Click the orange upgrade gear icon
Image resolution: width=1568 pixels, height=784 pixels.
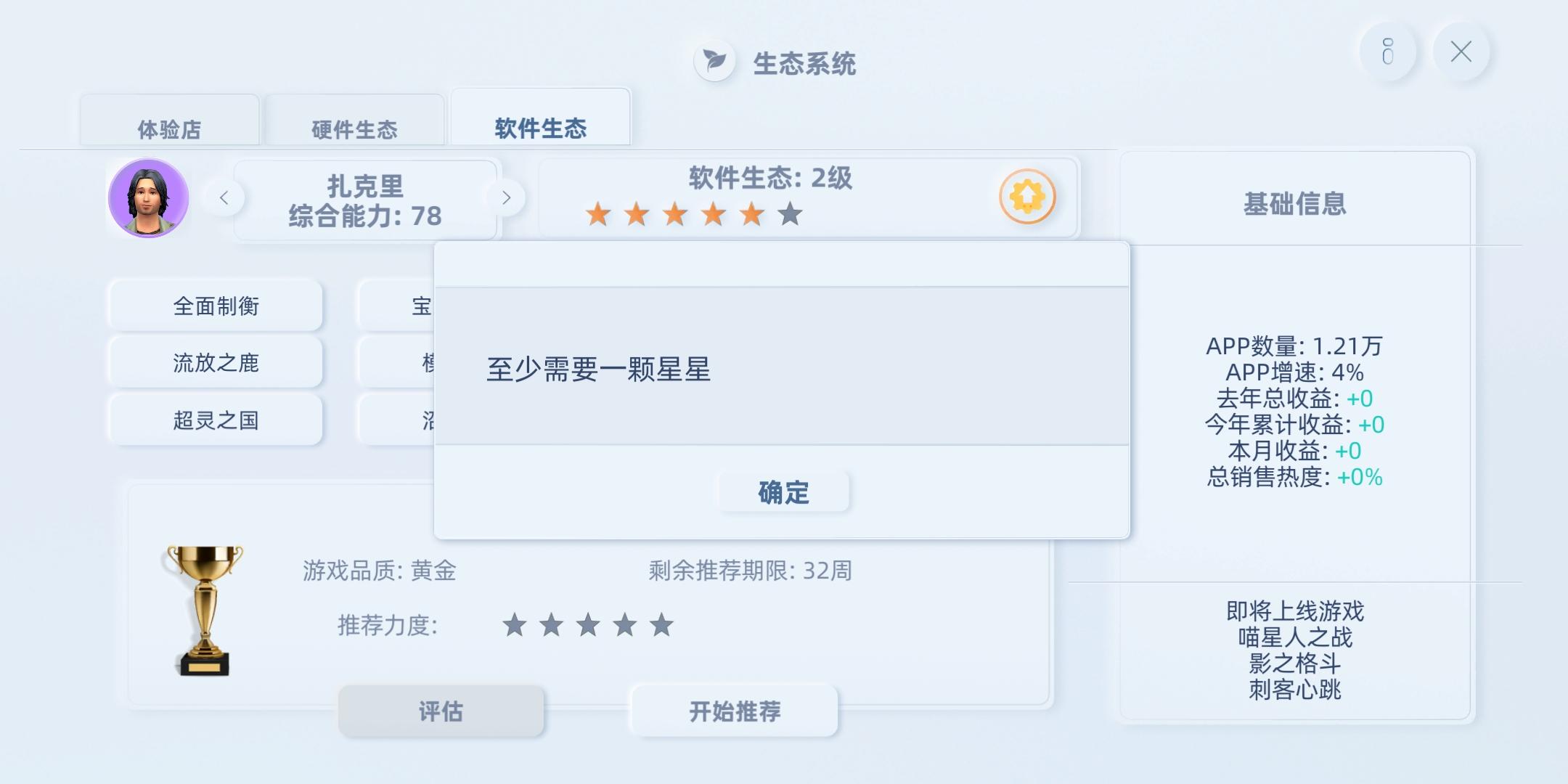[x=1027, y=197]
